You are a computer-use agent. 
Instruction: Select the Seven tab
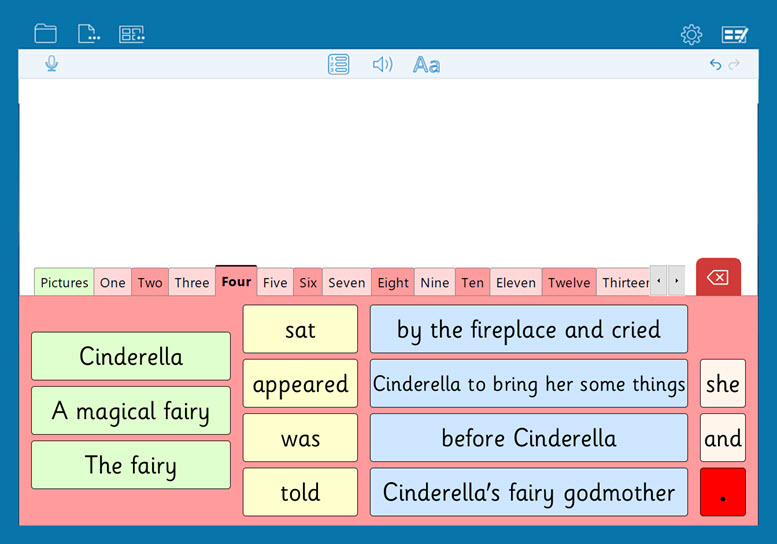pos(346,282)
